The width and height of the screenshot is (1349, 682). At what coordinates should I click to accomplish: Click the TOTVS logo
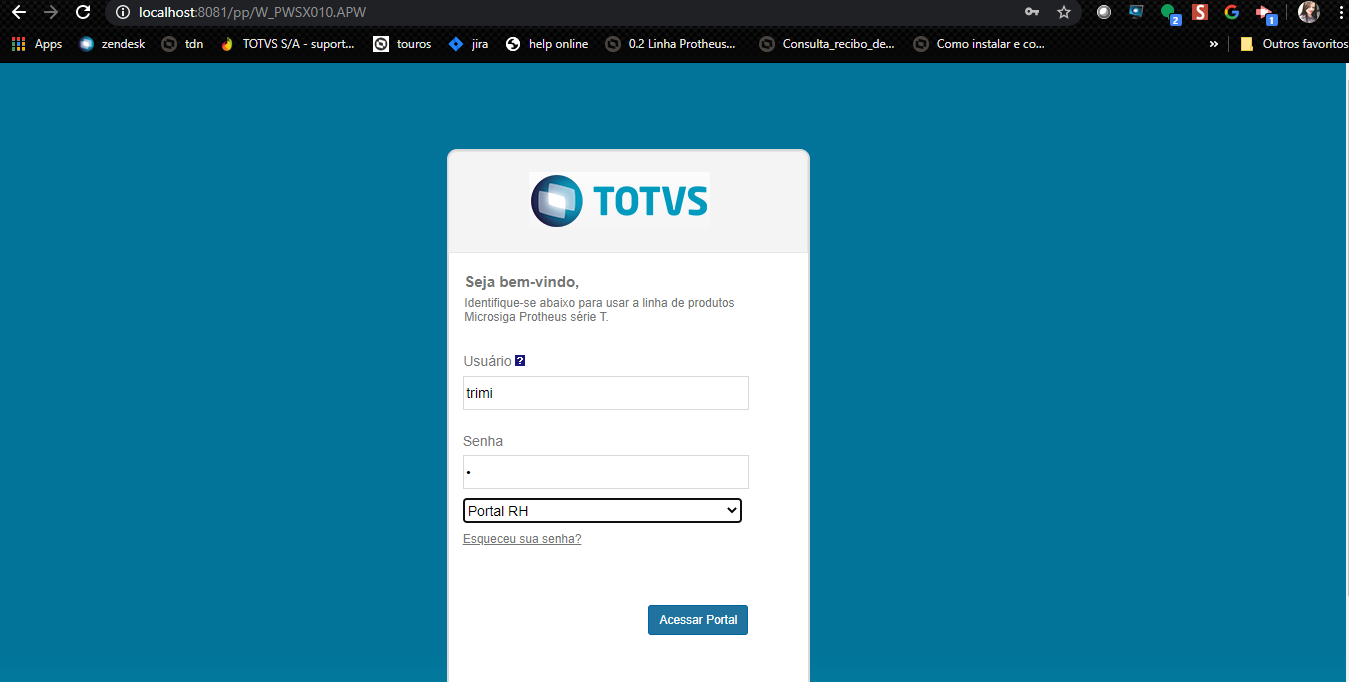(619, 200)
